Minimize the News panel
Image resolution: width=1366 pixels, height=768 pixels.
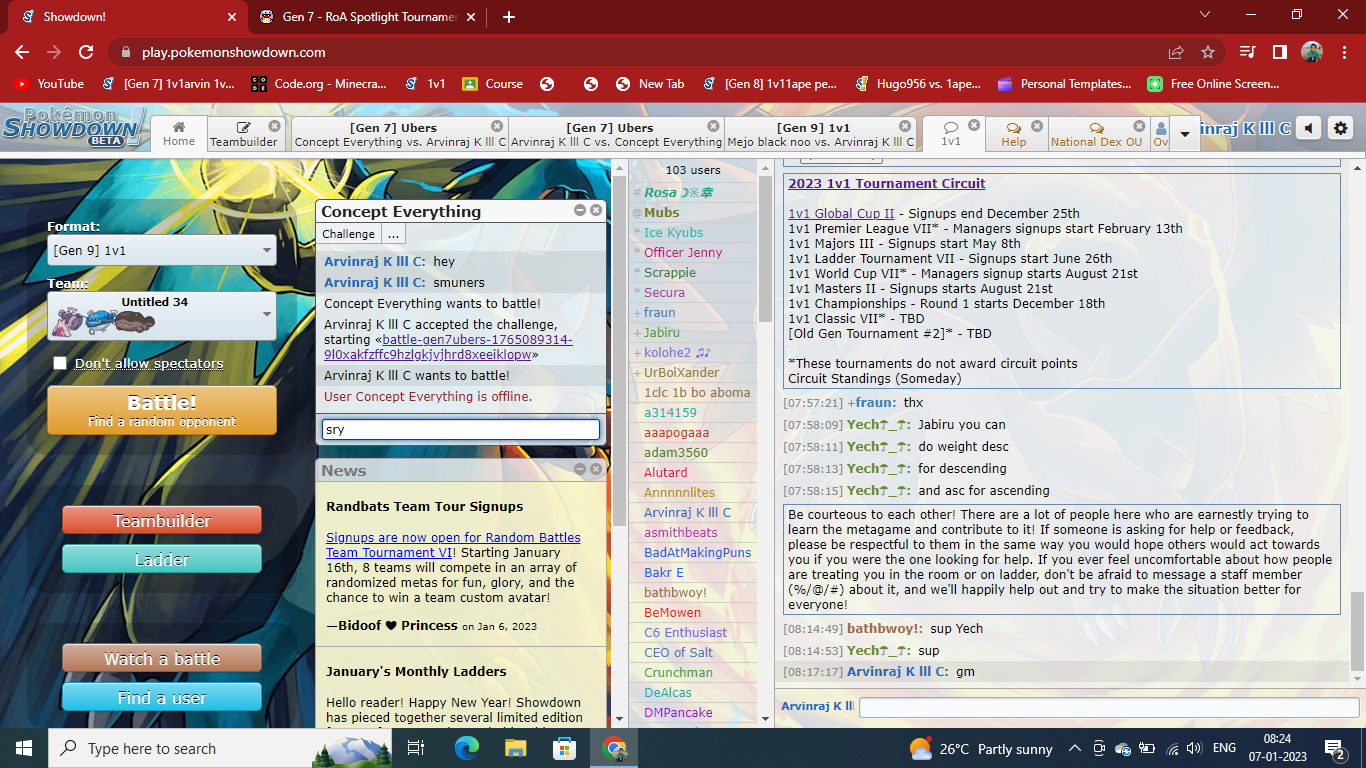tap(580, 469)
